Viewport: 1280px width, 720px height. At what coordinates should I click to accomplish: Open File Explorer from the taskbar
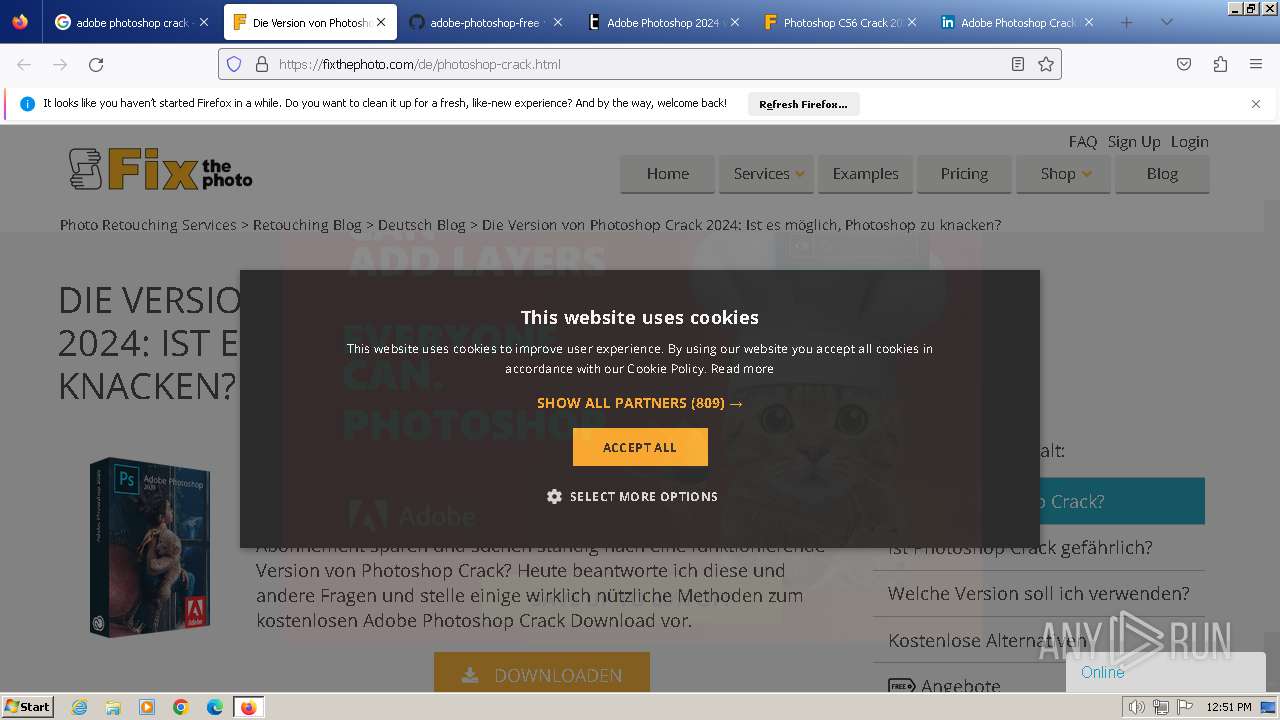(x=113, y=707)
